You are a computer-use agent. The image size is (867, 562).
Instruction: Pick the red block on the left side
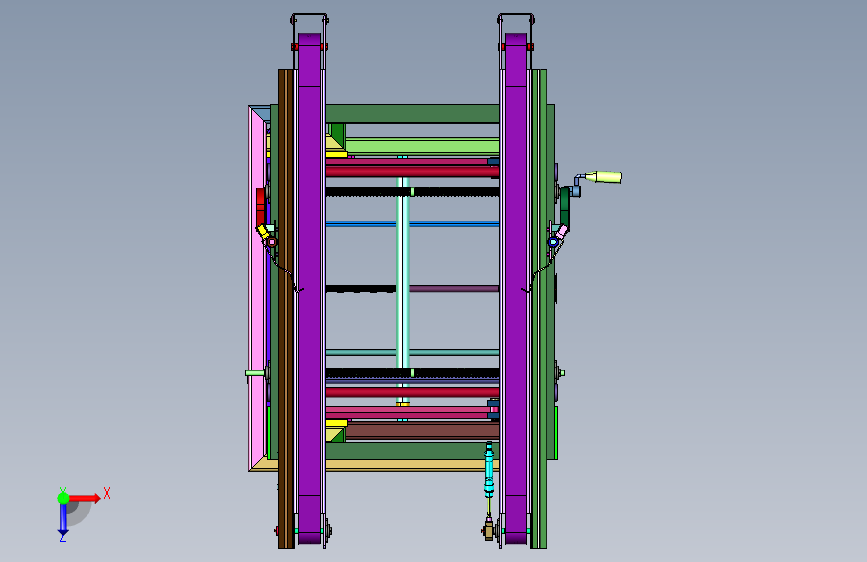(260, 206)
